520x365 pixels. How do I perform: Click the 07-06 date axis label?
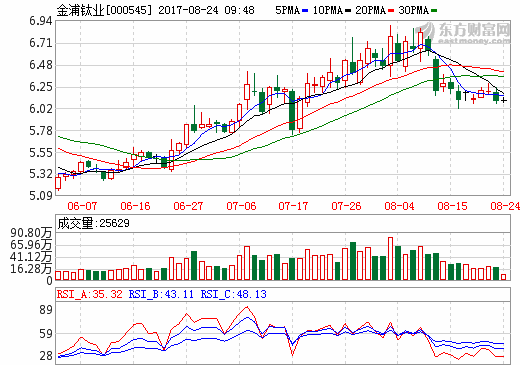click(x=241, y=206)
